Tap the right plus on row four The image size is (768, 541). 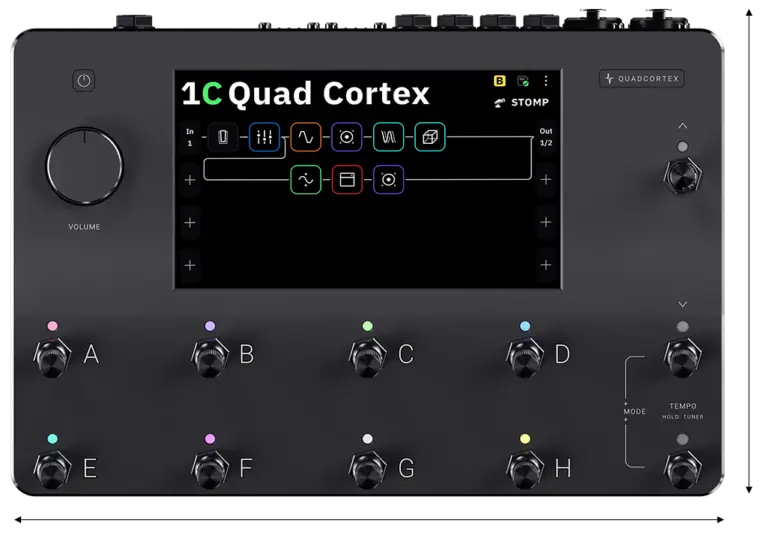(546, 265)
